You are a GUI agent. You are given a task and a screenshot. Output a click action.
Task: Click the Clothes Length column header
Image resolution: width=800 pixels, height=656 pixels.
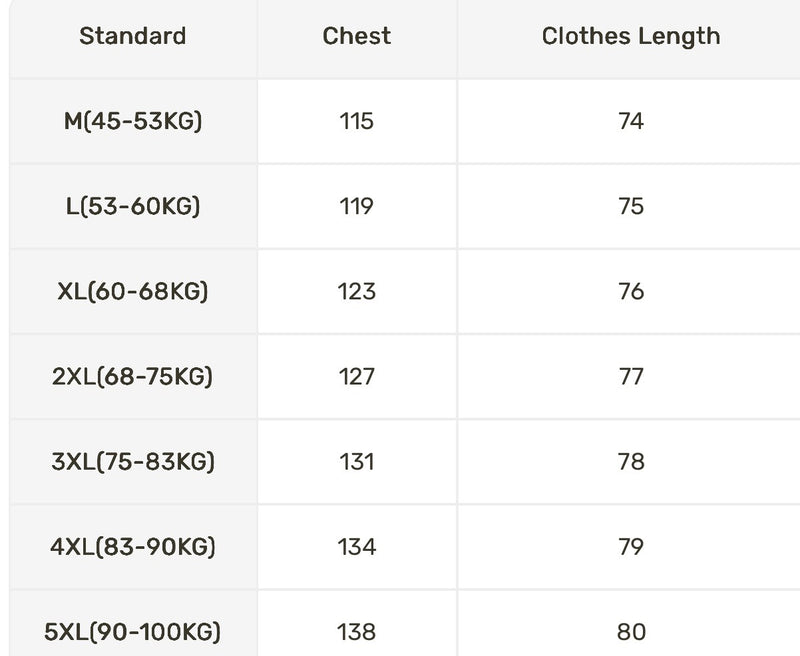(630, 36)
